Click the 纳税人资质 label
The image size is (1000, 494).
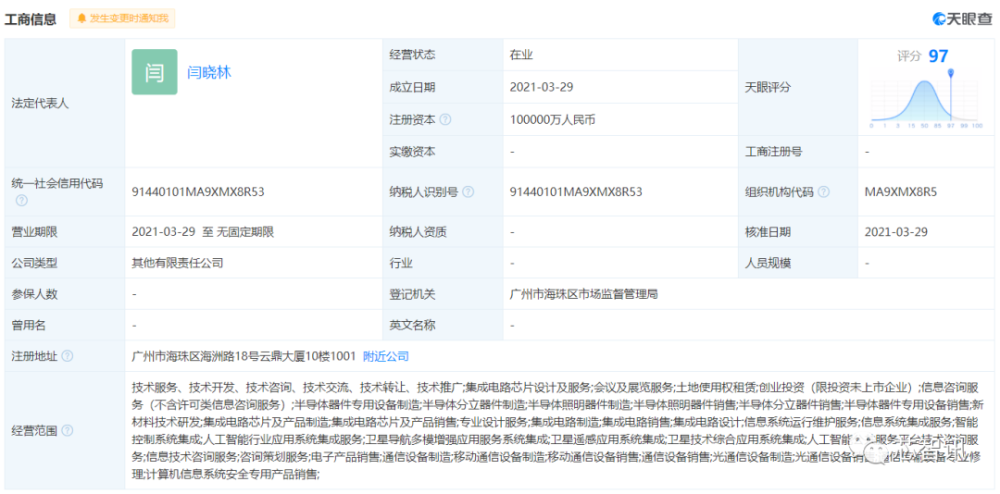pos(418,232)
